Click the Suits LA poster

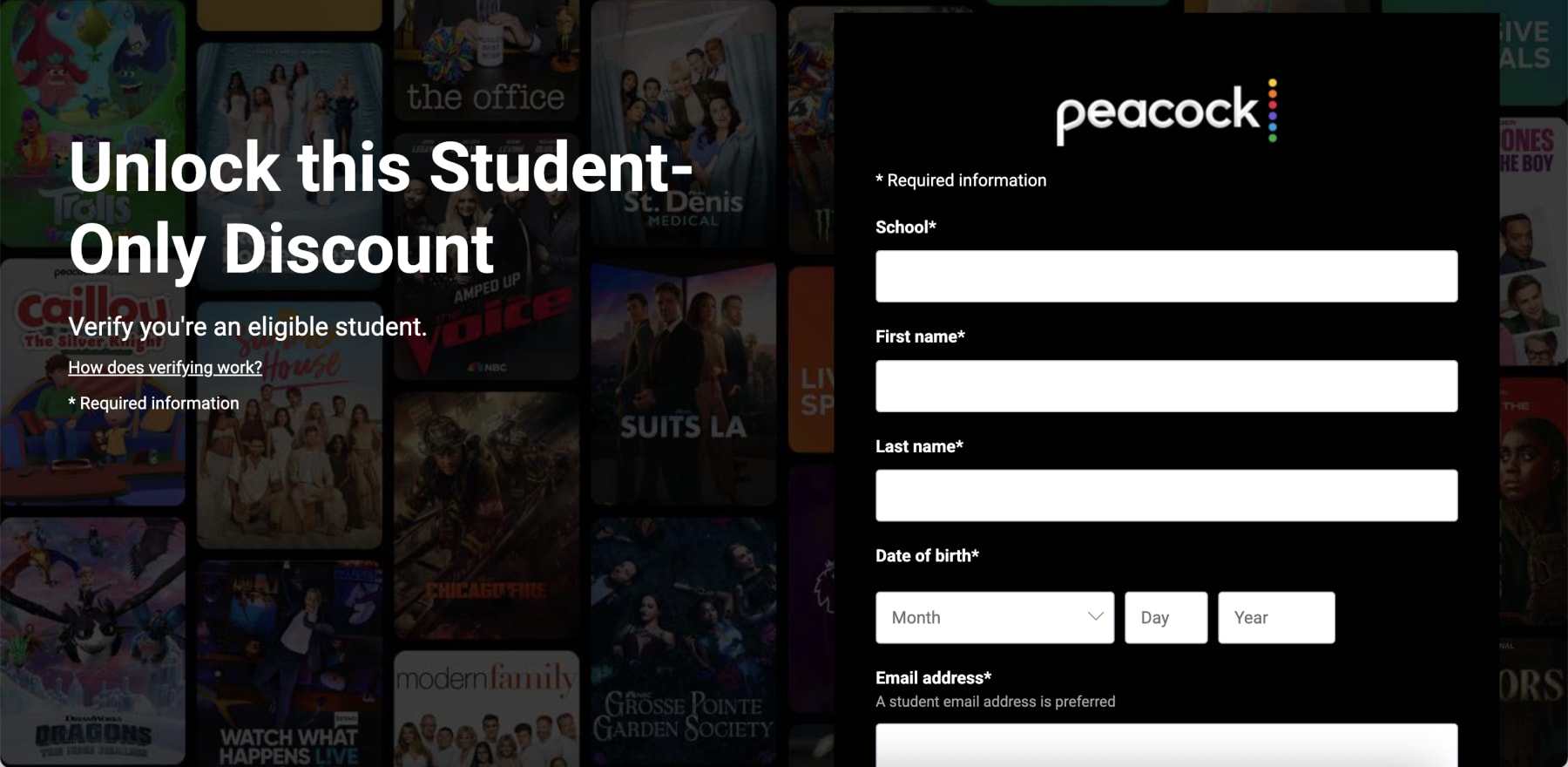coord(683,383)
